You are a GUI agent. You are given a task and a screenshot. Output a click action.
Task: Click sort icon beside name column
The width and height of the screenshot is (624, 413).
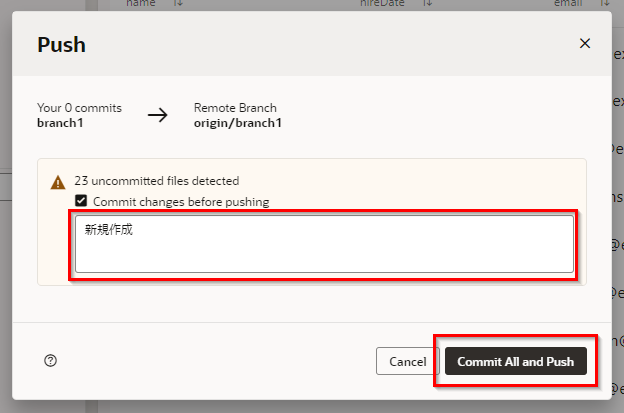click(179, 4)
